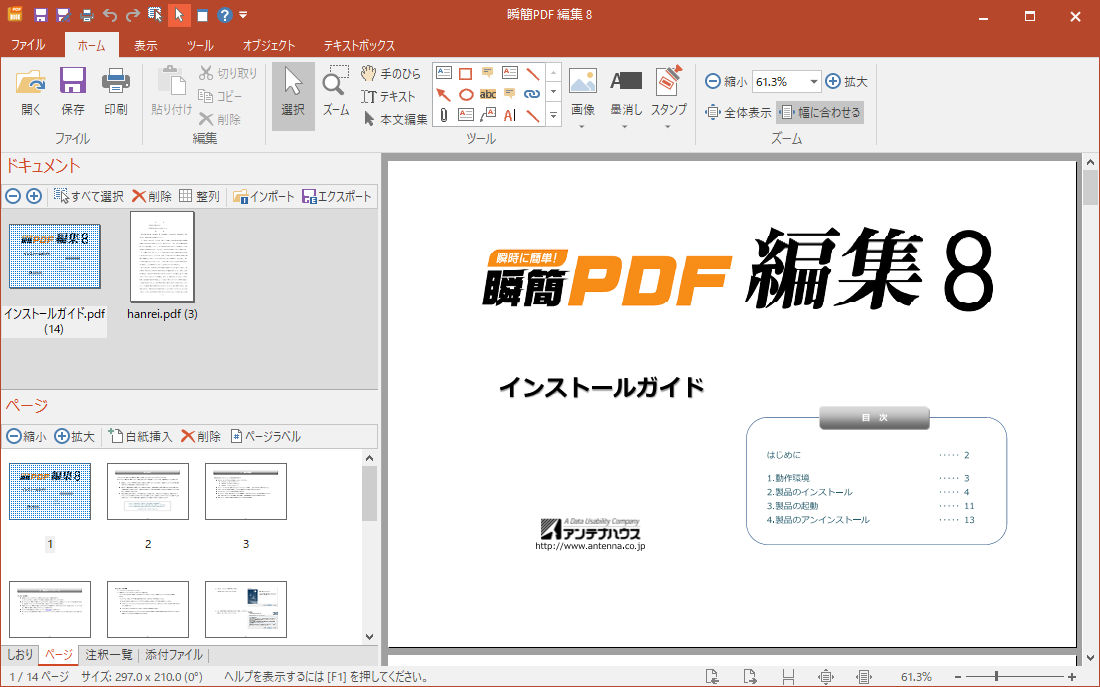This screenshot has width=1100, height=687.
Task: Click 削除 in the page panel toolbar
Action: pos(201,436)
